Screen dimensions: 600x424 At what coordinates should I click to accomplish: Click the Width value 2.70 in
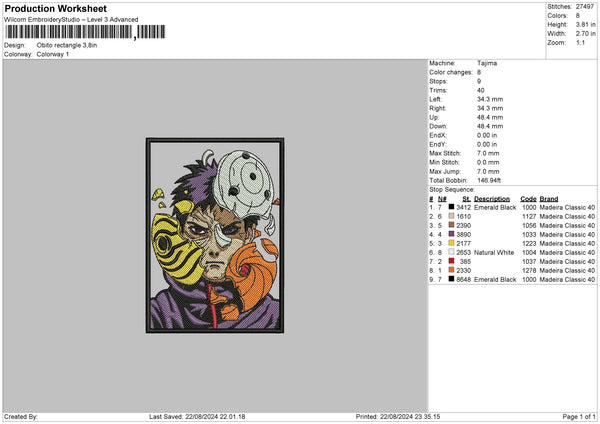[x=585, y=34]
